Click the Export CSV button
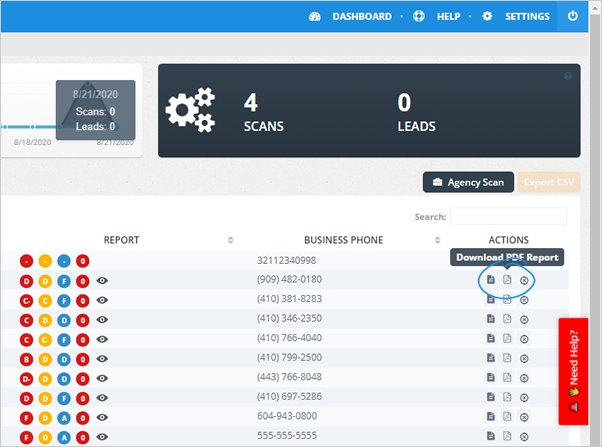 543,182
